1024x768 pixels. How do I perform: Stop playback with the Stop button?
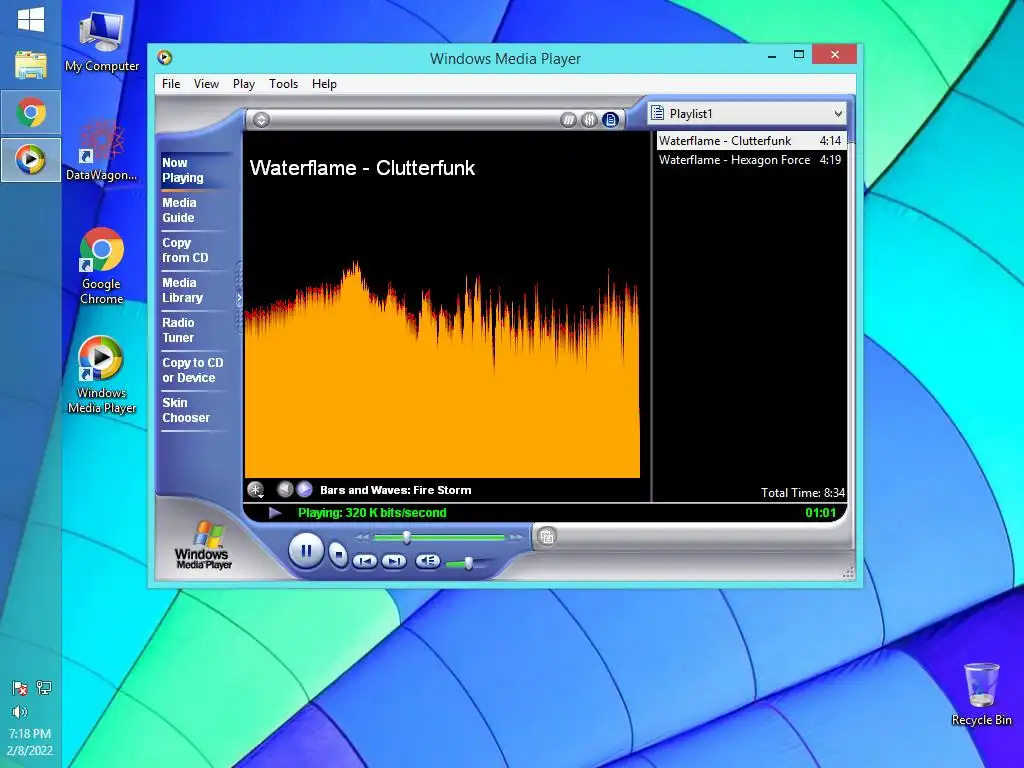pos(338,554)
